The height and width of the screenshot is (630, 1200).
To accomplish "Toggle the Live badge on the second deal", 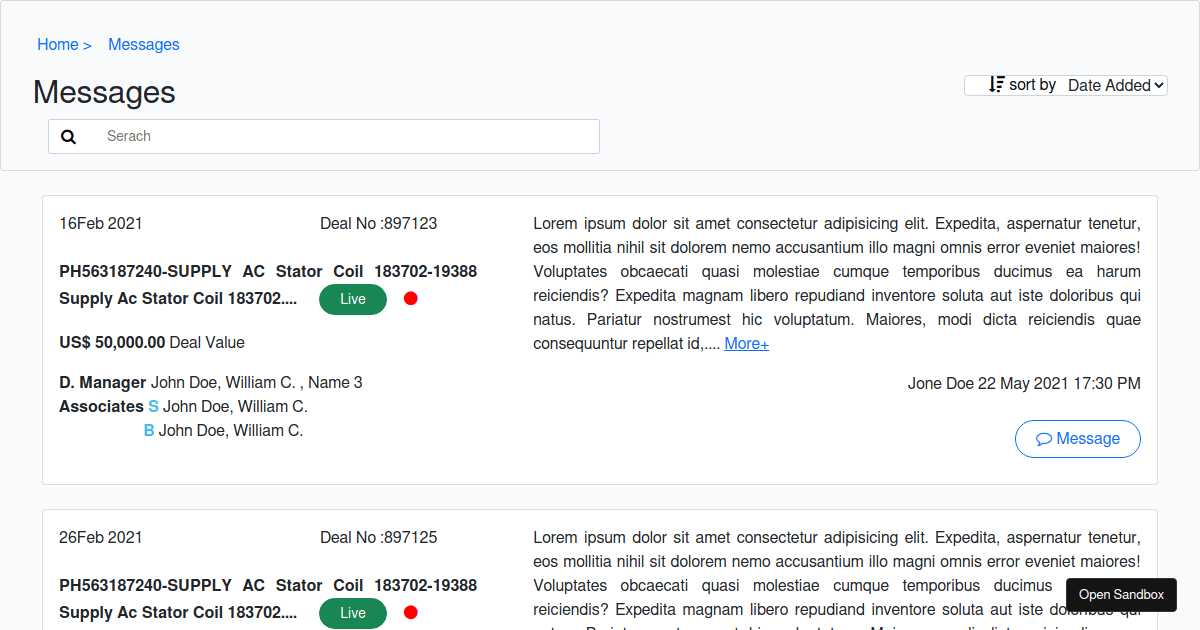I will click(352, 613).
